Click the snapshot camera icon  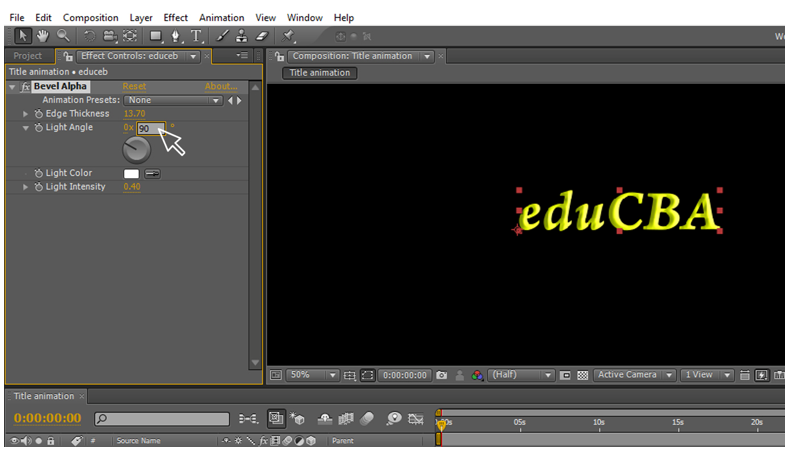tap(442, 375)
